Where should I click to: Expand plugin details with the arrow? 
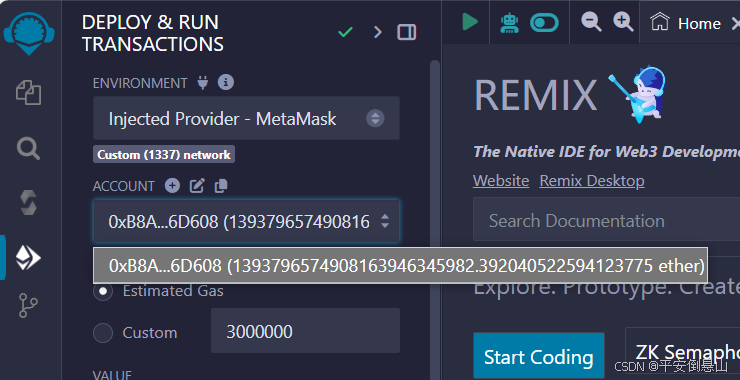click(x=378, y=32)
